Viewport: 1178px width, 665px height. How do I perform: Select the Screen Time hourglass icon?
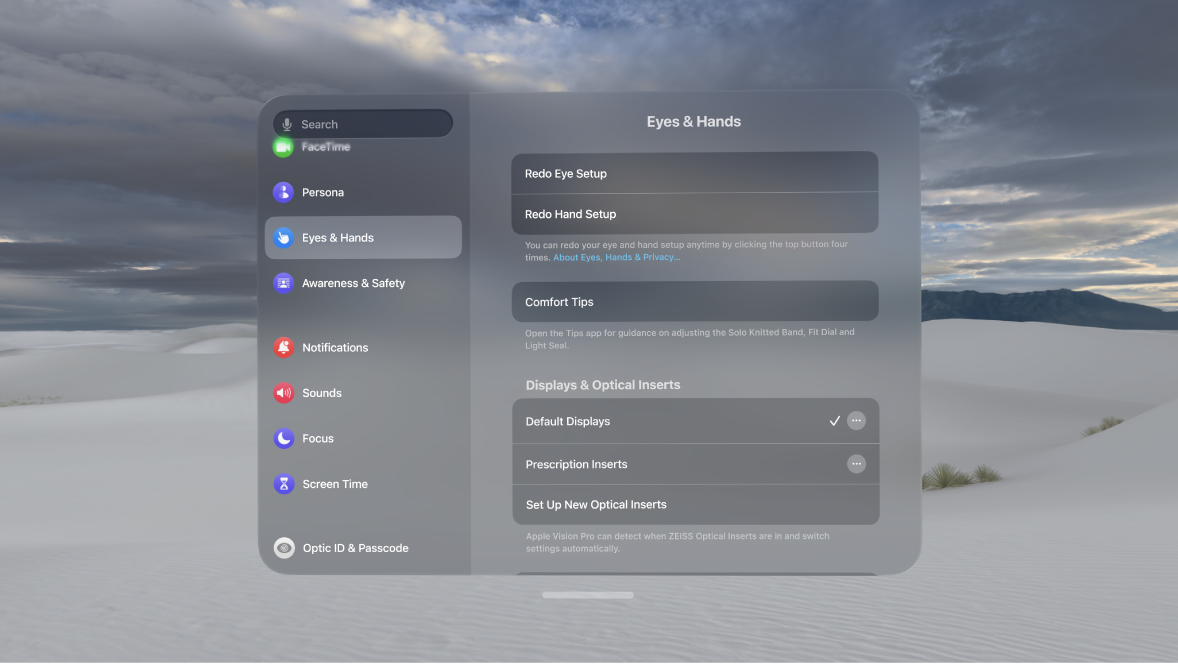(x=283, y=483)
